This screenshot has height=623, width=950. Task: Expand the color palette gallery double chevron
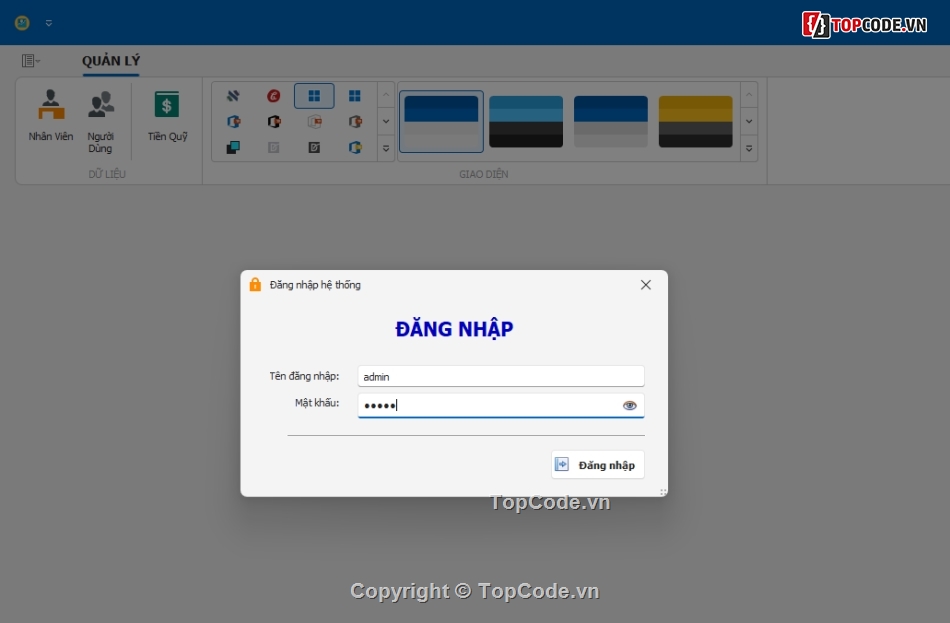coord(748,149)
